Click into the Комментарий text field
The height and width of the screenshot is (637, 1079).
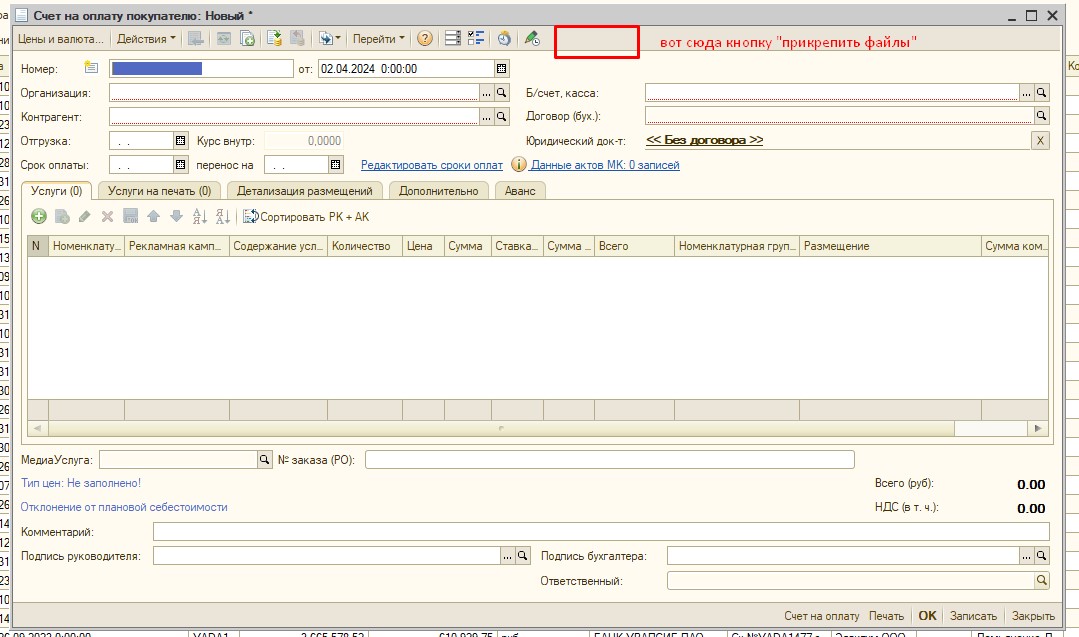tap(600, 531)
